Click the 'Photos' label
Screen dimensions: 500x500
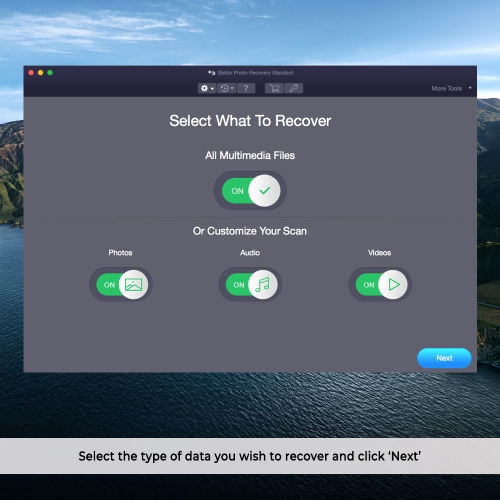click(x=120, y=253)
